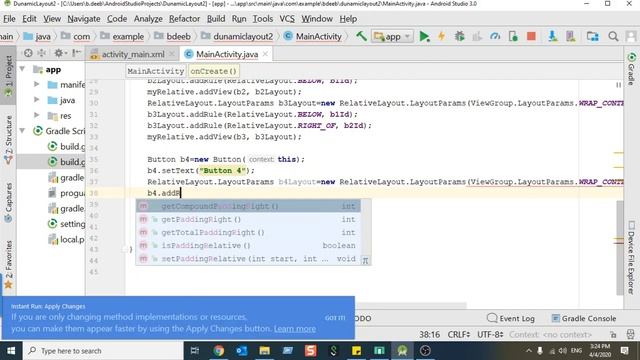Open the Build menu
The width and height of the screenshot is (640, 360).
216,19
